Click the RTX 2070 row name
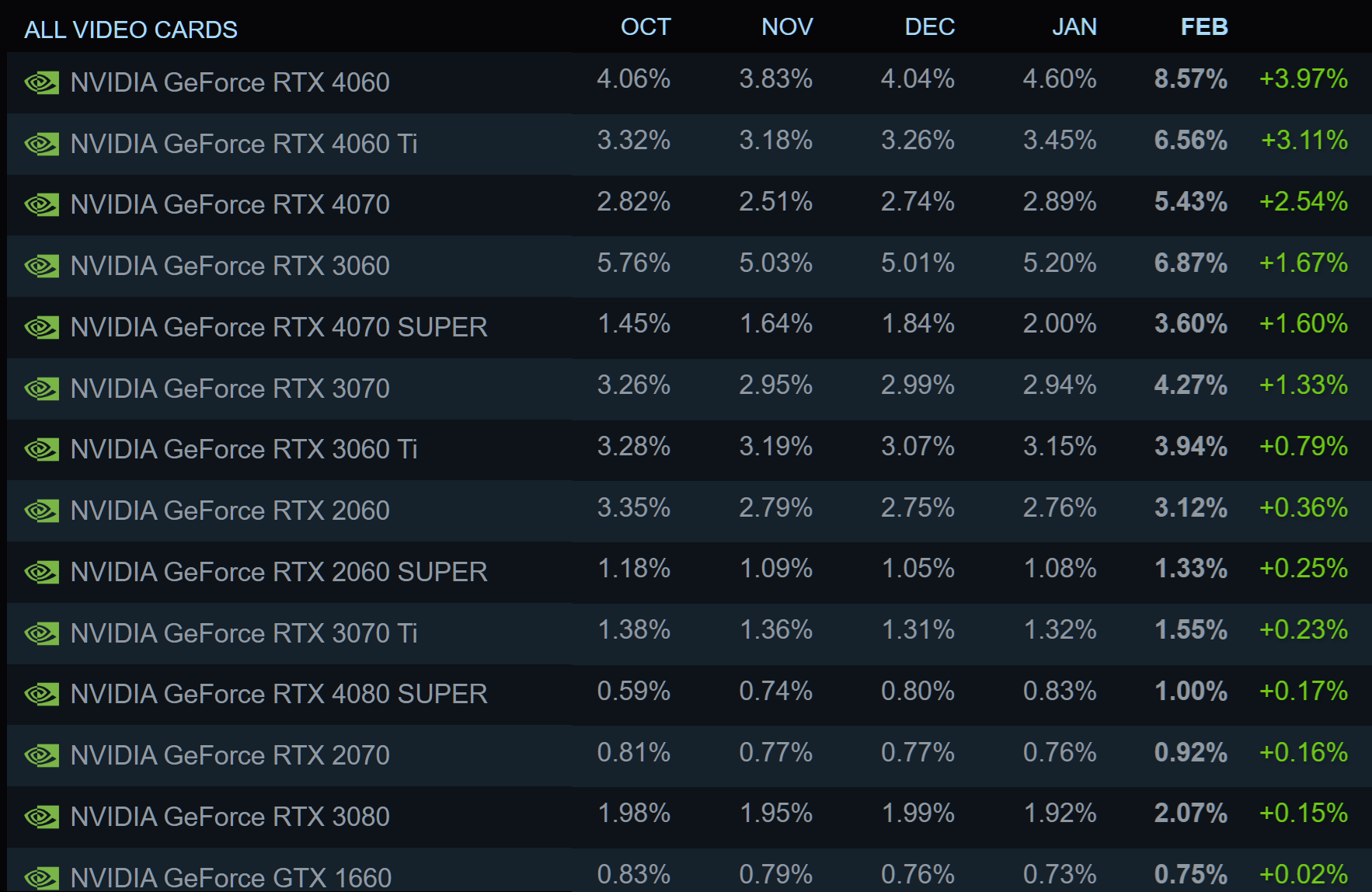Viewport: 1372px width, 892px height. click(x=230, y=755)
